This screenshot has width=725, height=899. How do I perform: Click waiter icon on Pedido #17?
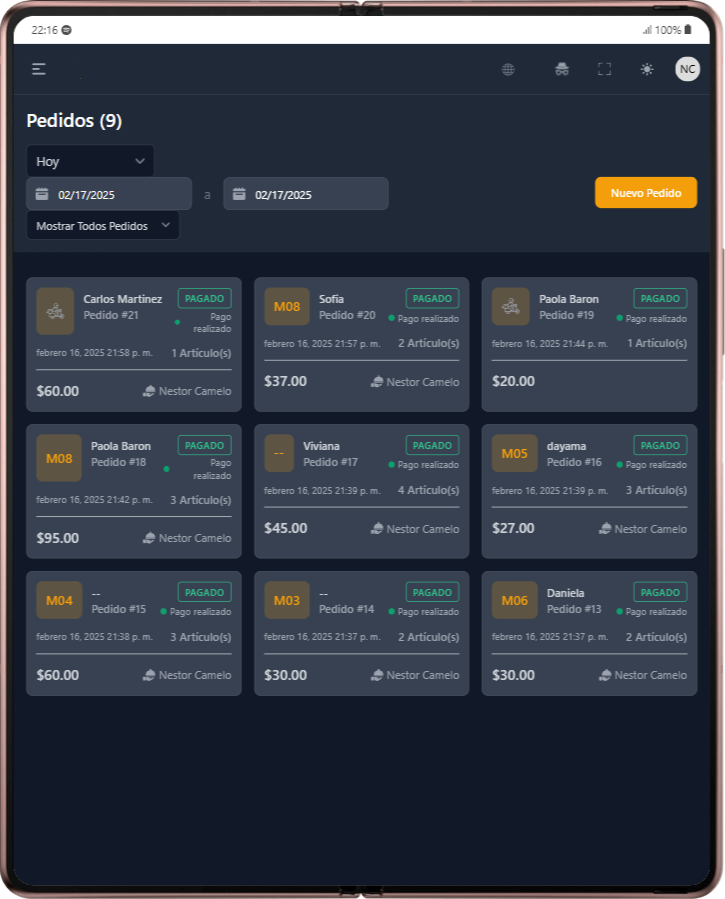point(377,529)
